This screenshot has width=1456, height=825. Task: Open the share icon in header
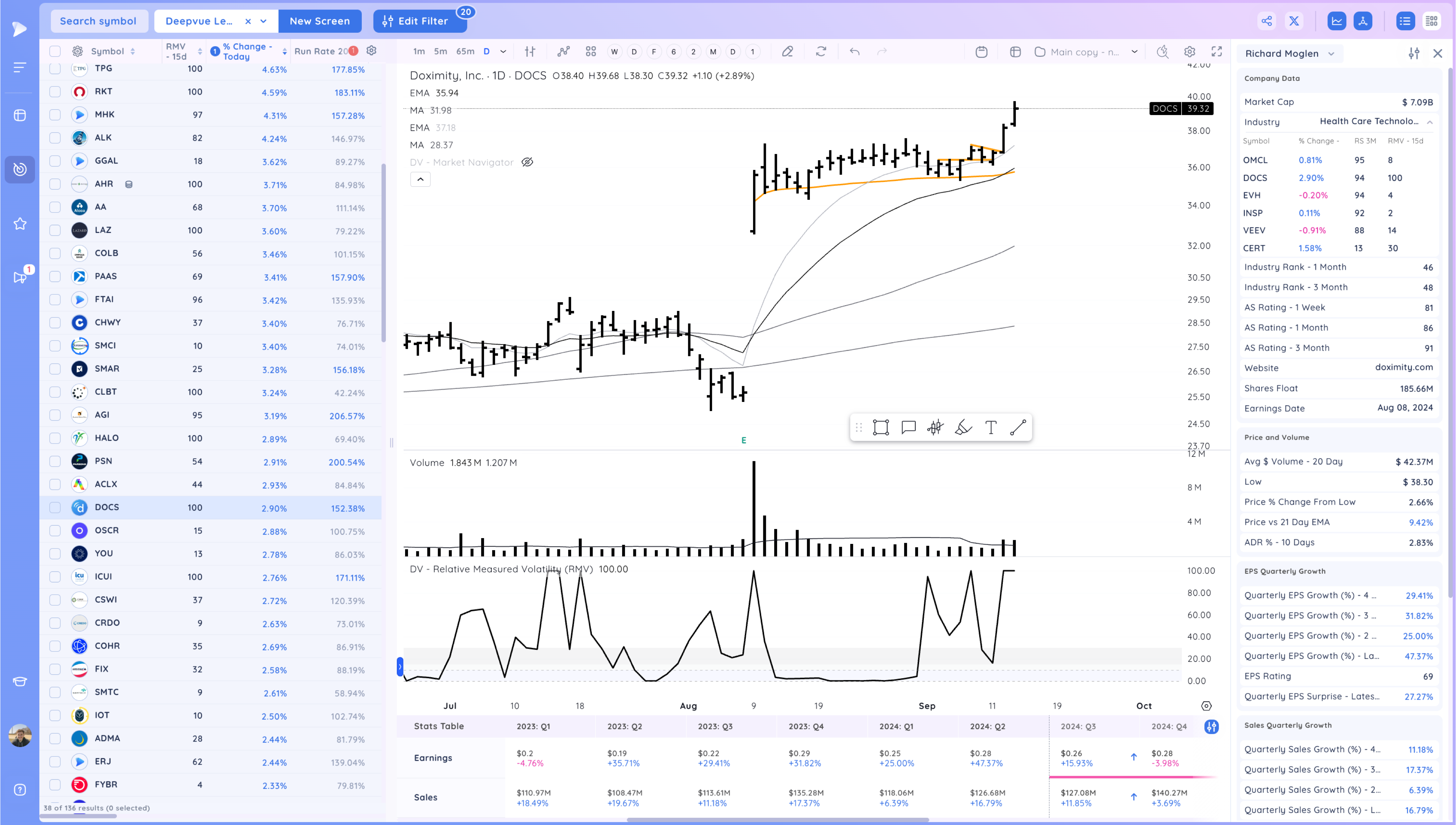pos(1267,21)
